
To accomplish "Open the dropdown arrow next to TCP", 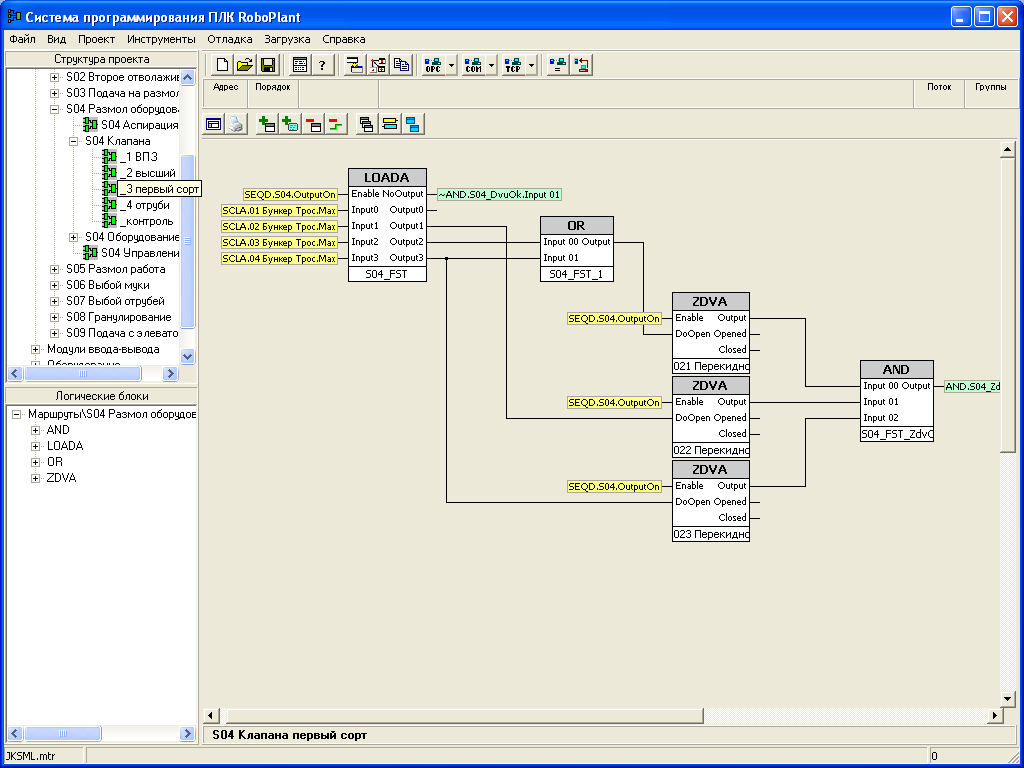I will (x=532, y=65).
